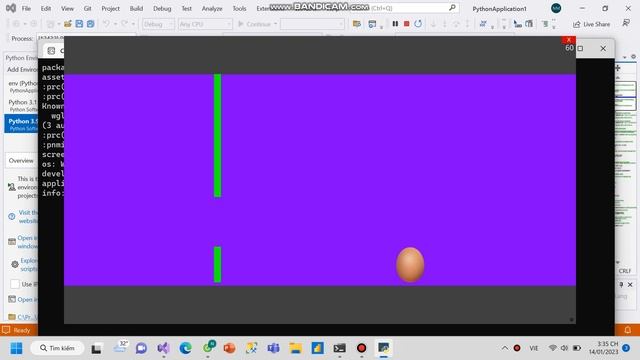Viewport: 640px width, 360px height.
Task: Open the Build menu
Action: 136,8
